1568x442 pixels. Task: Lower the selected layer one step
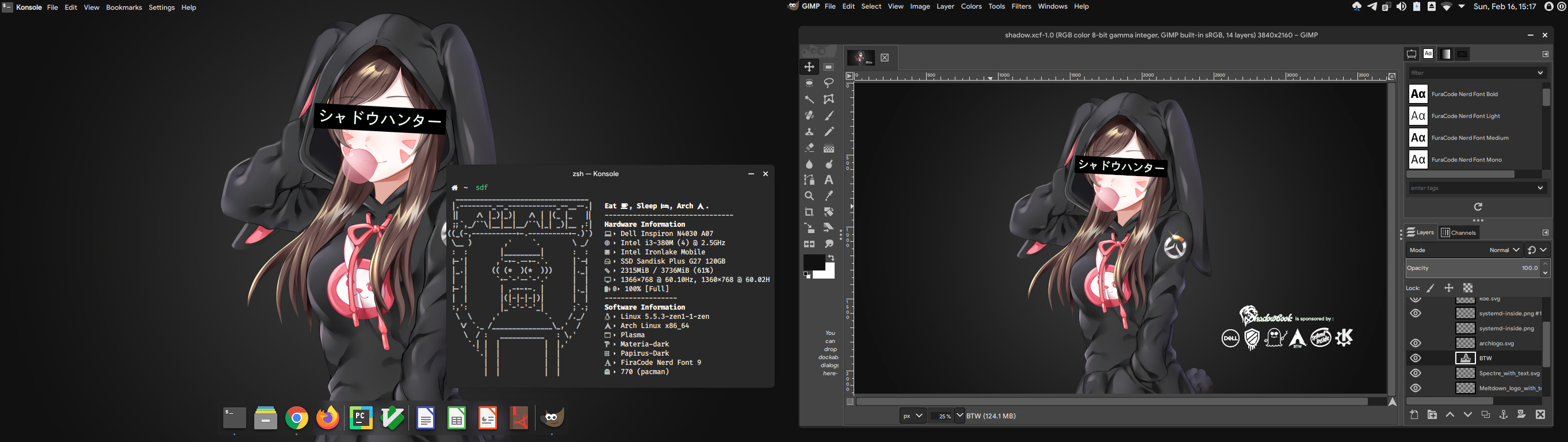pos(1467,414)
